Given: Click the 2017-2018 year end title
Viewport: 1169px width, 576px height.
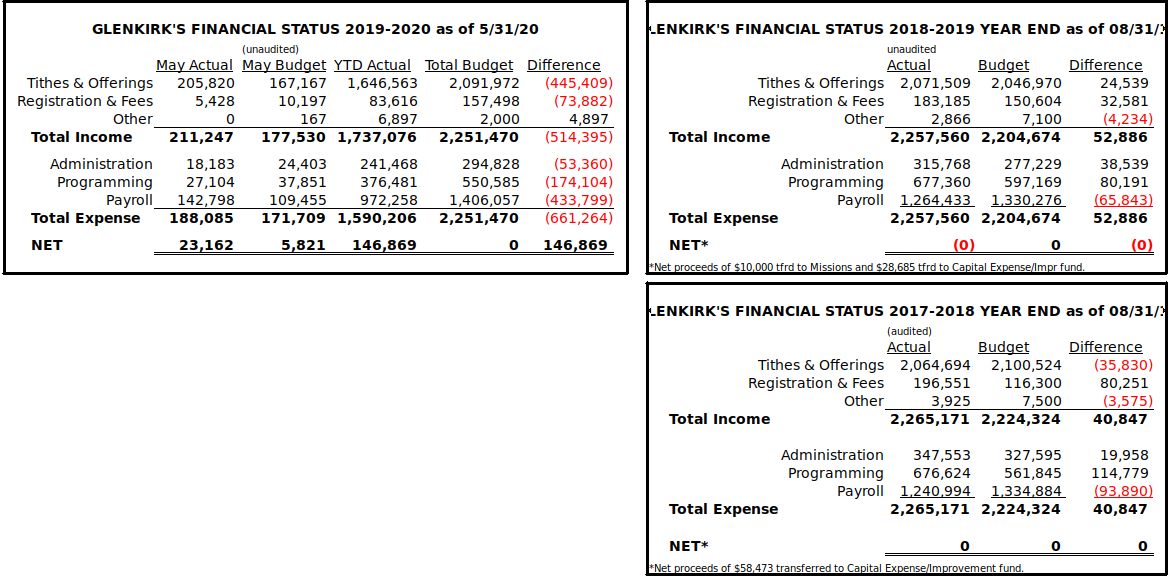Looking at the screenshot, I should click(906, 311).
